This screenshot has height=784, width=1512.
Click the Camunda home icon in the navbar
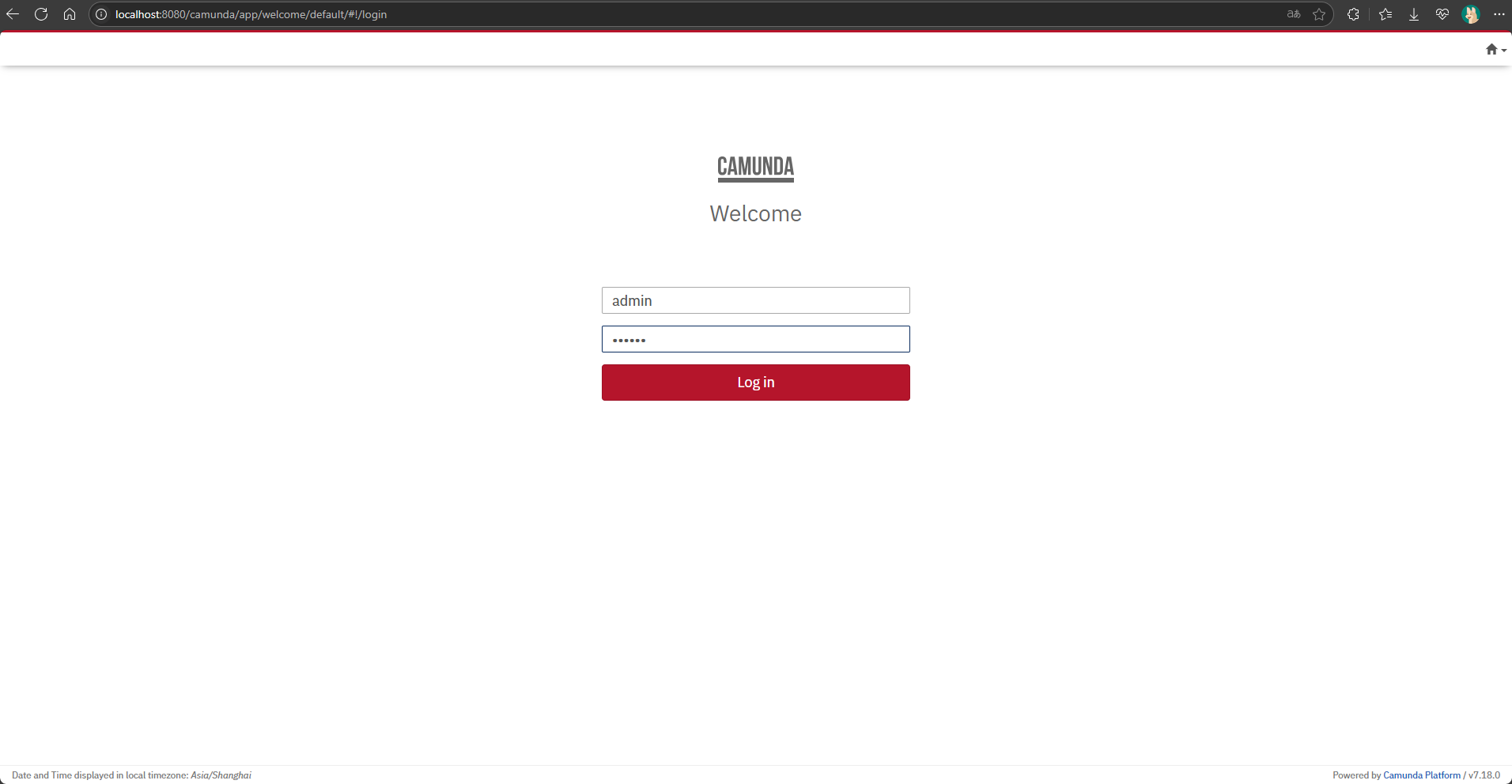coord(1491,48)
